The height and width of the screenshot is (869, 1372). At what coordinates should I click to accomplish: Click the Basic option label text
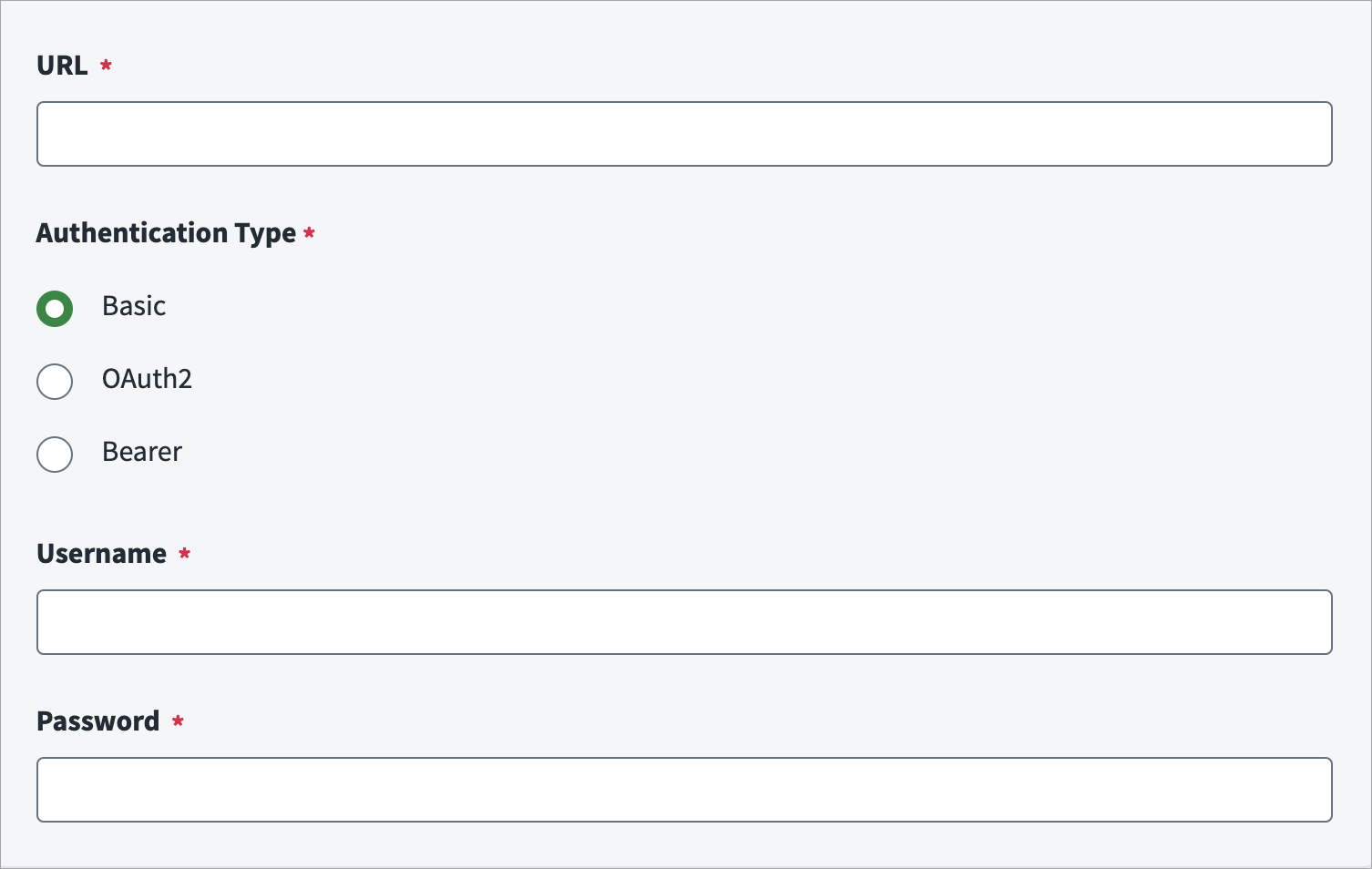134,306
